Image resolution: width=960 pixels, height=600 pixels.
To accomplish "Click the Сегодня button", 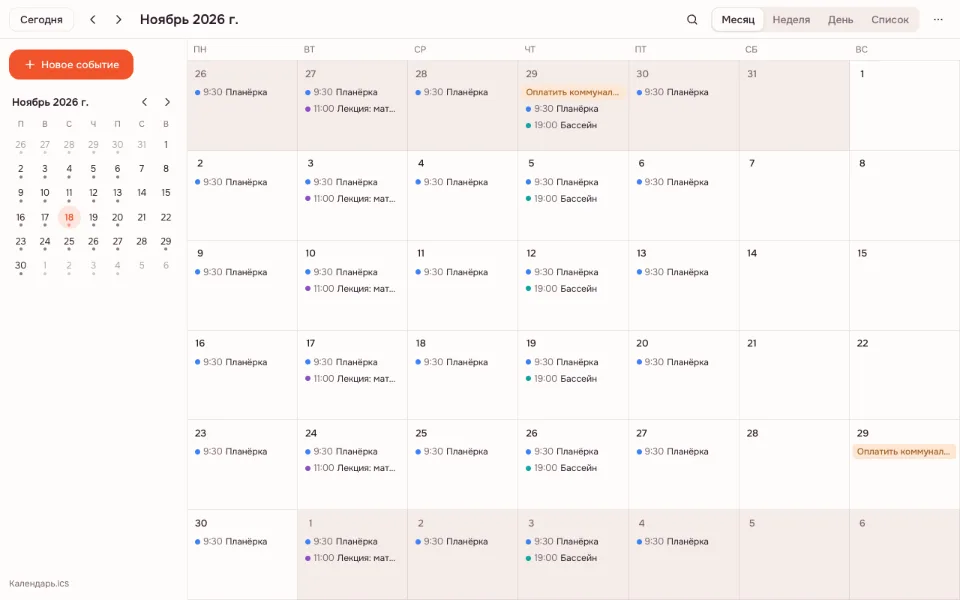I will click(x=42, y=20).
